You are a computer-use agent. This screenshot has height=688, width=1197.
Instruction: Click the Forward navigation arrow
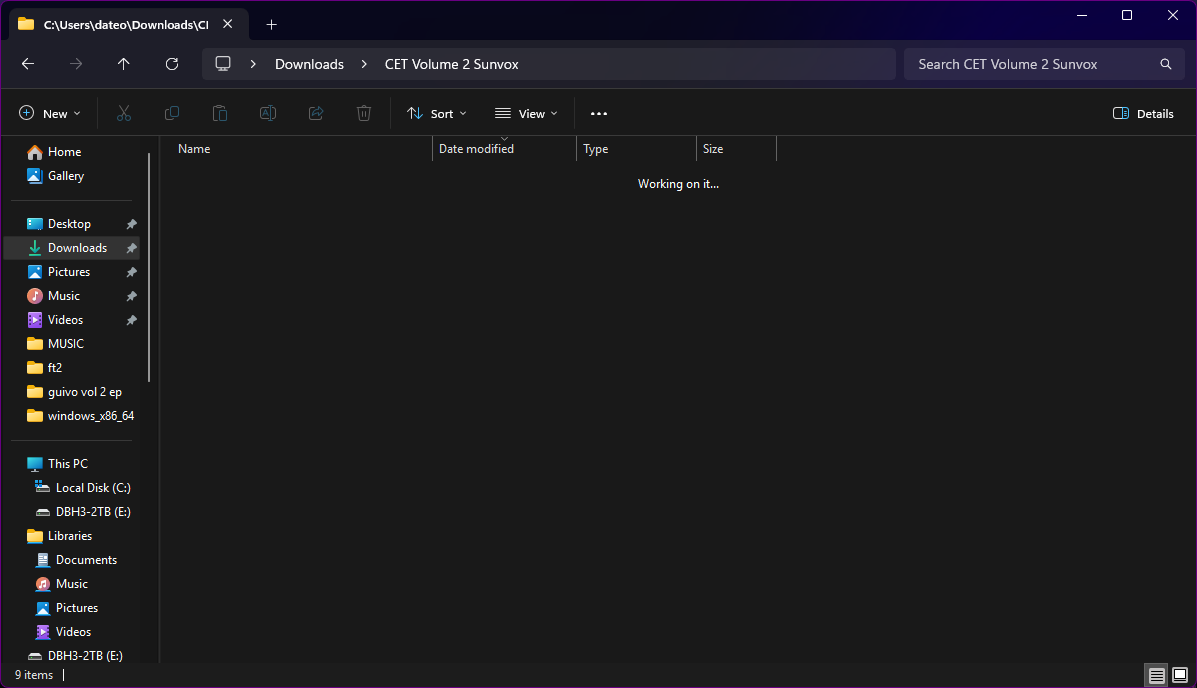(76, 64)
